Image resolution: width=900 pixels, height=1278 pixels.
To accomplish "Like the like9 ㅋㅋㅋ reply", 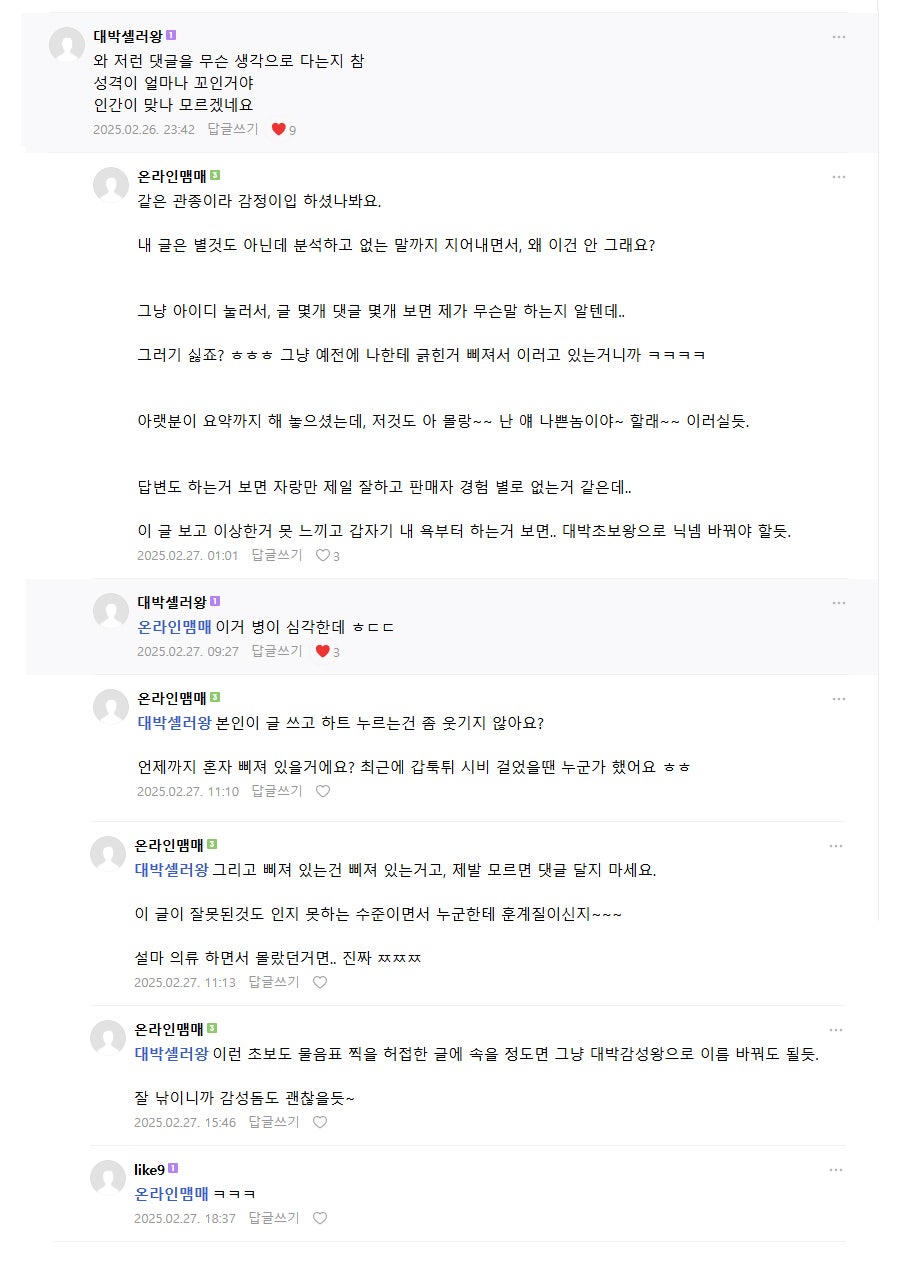I will [x=320, y=1218].
